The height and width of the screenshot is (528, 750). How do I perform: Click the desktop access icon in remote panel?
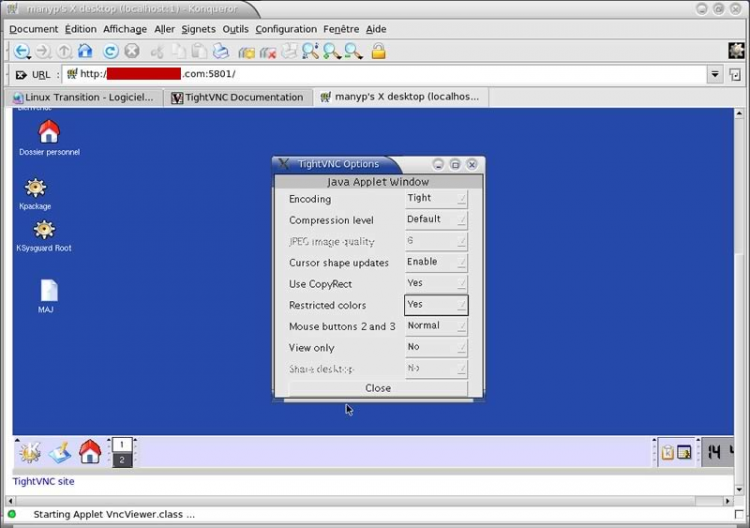pyautogui.click(x=60, y=452)
